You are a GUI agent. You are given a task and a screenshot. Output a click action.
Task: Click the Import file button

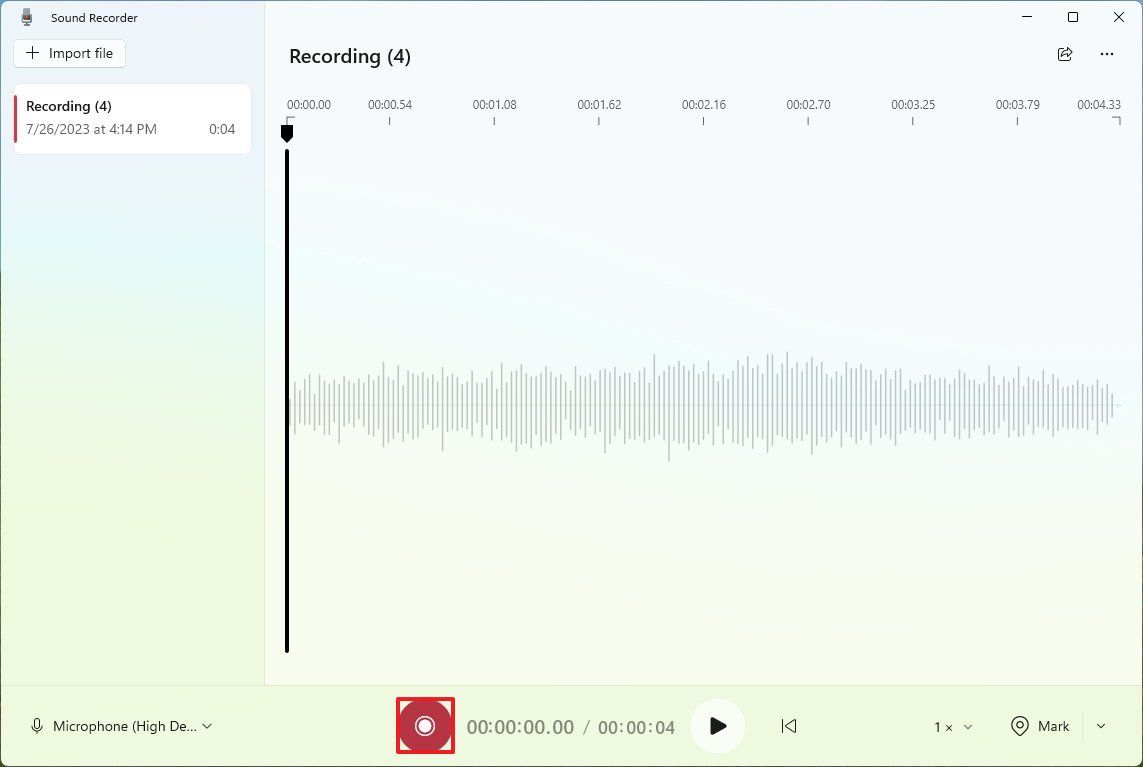pyautogui.click(x=70, y=53)
